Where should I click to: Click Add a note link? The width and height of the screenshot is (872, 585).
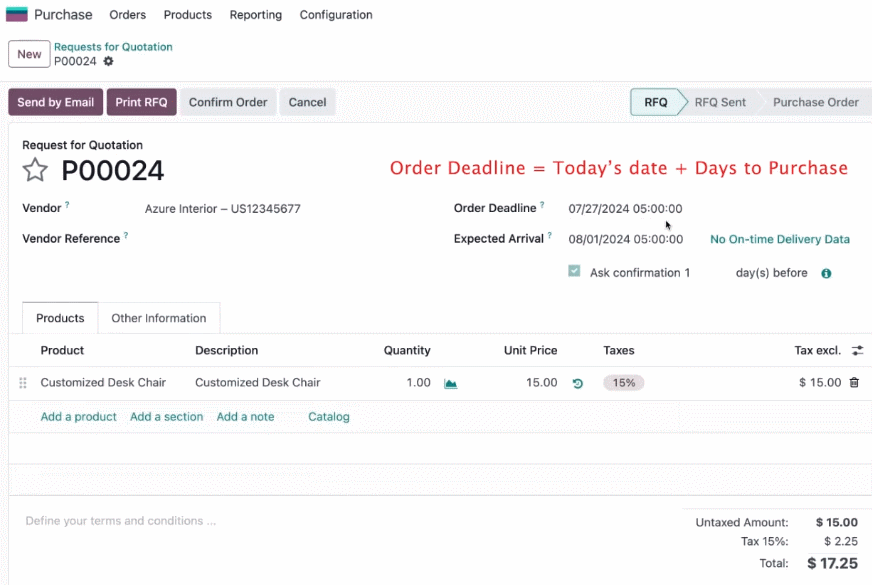point(245,417)
